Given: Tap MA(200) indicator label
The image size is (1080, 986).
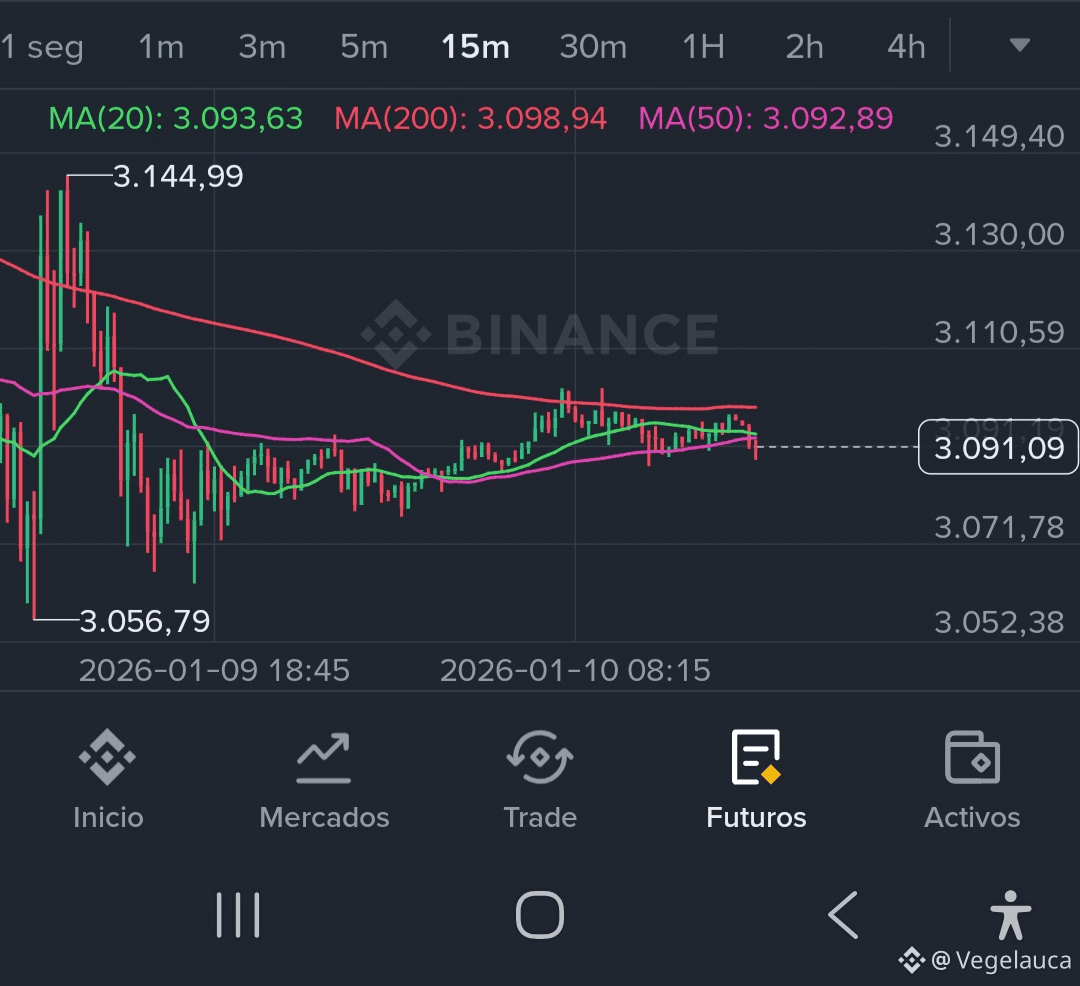Looking at the screenshot, I should point(470,119).
